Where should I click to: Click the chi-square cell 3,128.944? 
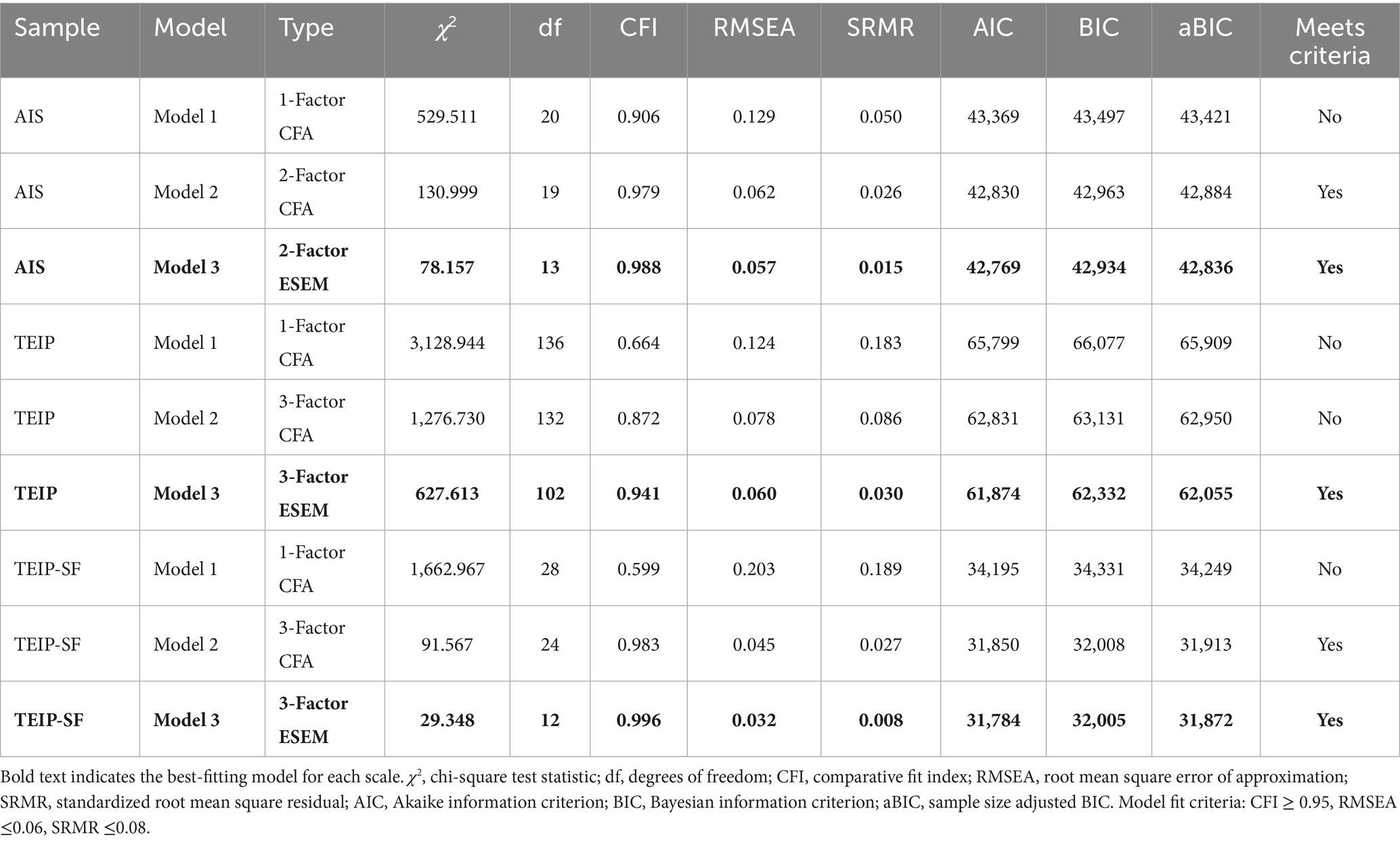tap(447, 343)
